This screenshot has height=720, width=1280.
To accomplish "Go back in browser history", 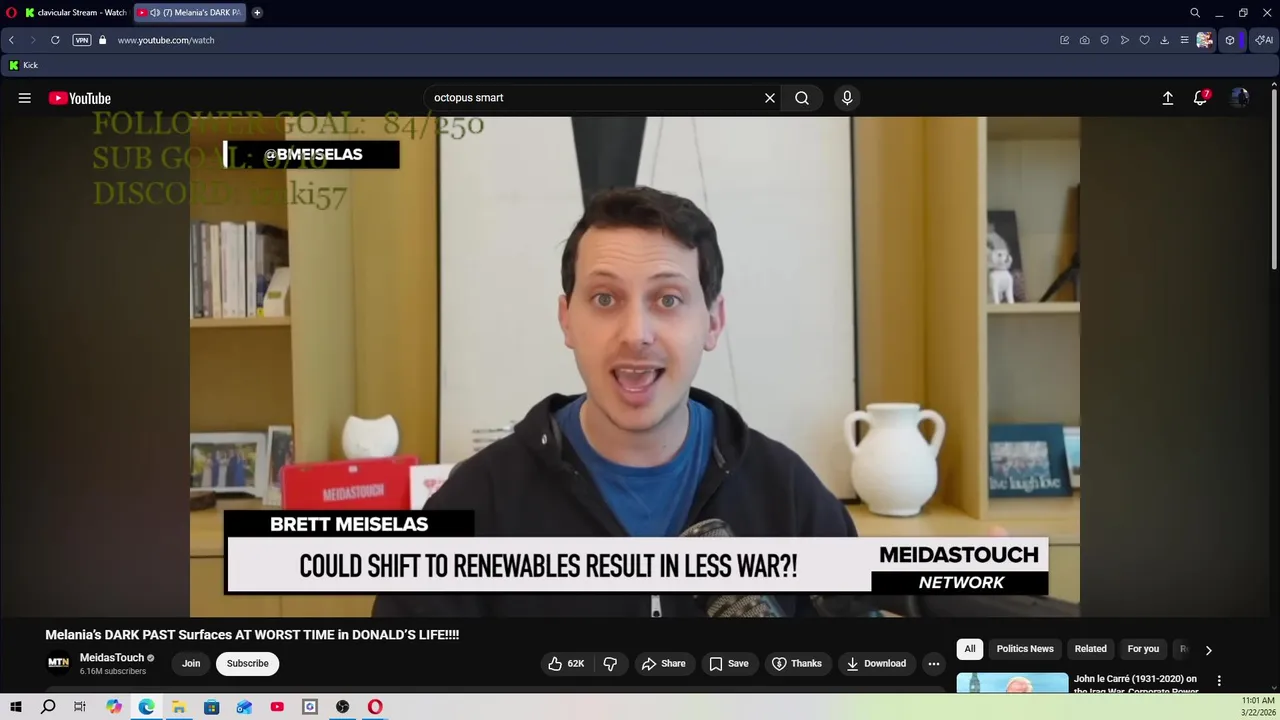I will tap(11, 40).
